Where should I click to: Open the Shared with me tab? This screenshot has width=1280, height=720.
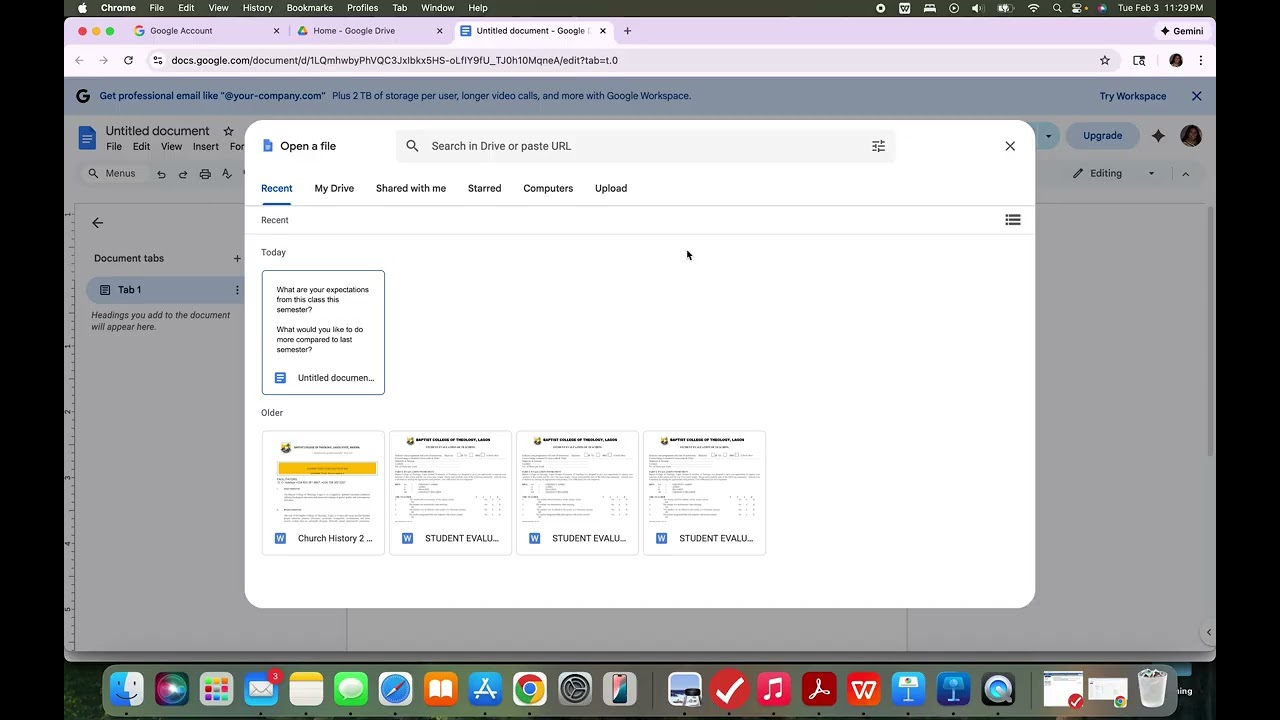coord(411,188)
